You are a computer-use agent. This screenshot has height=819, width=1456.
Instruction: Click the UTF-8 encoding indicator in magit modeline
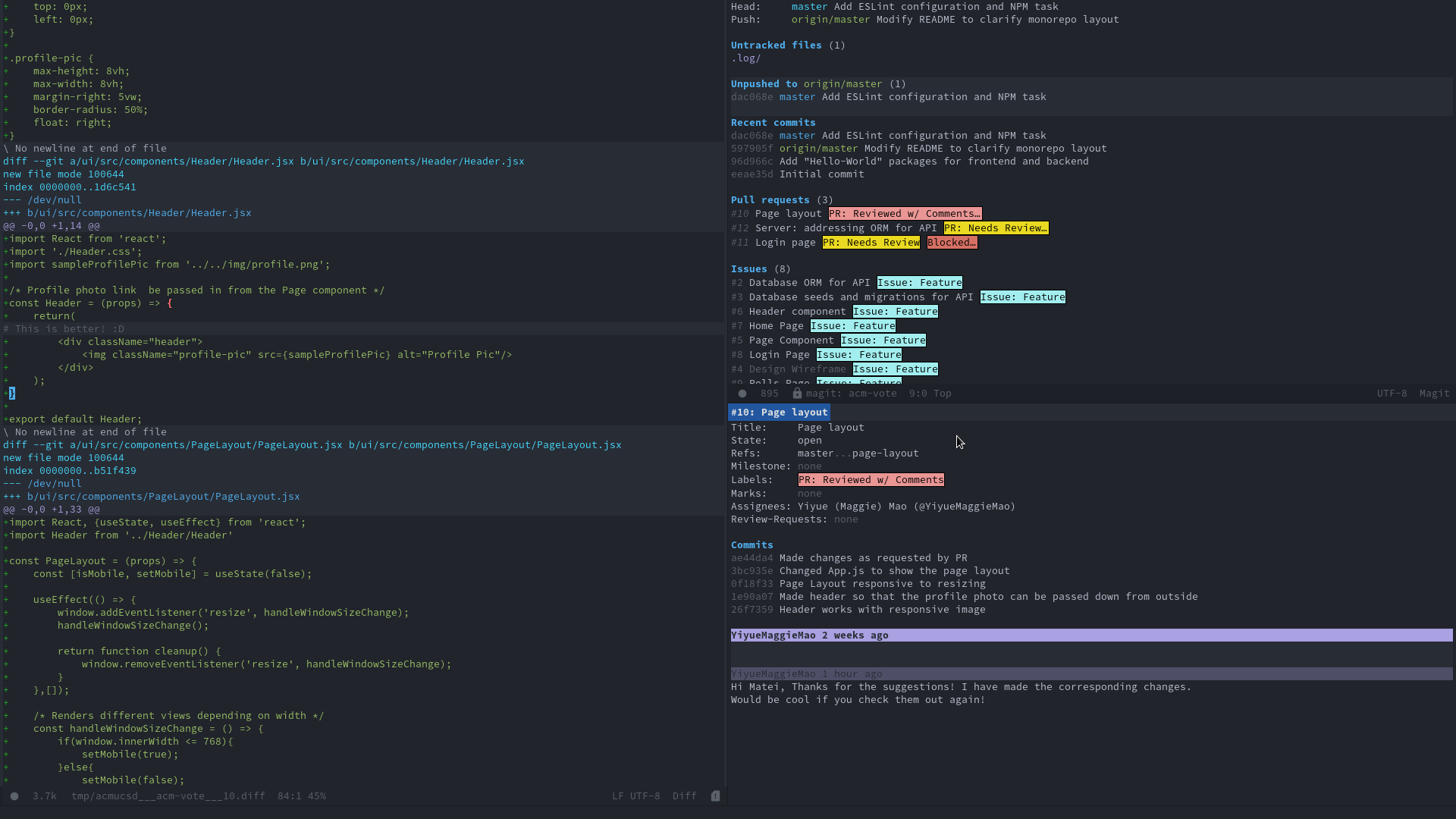[x=1392, y=394]
